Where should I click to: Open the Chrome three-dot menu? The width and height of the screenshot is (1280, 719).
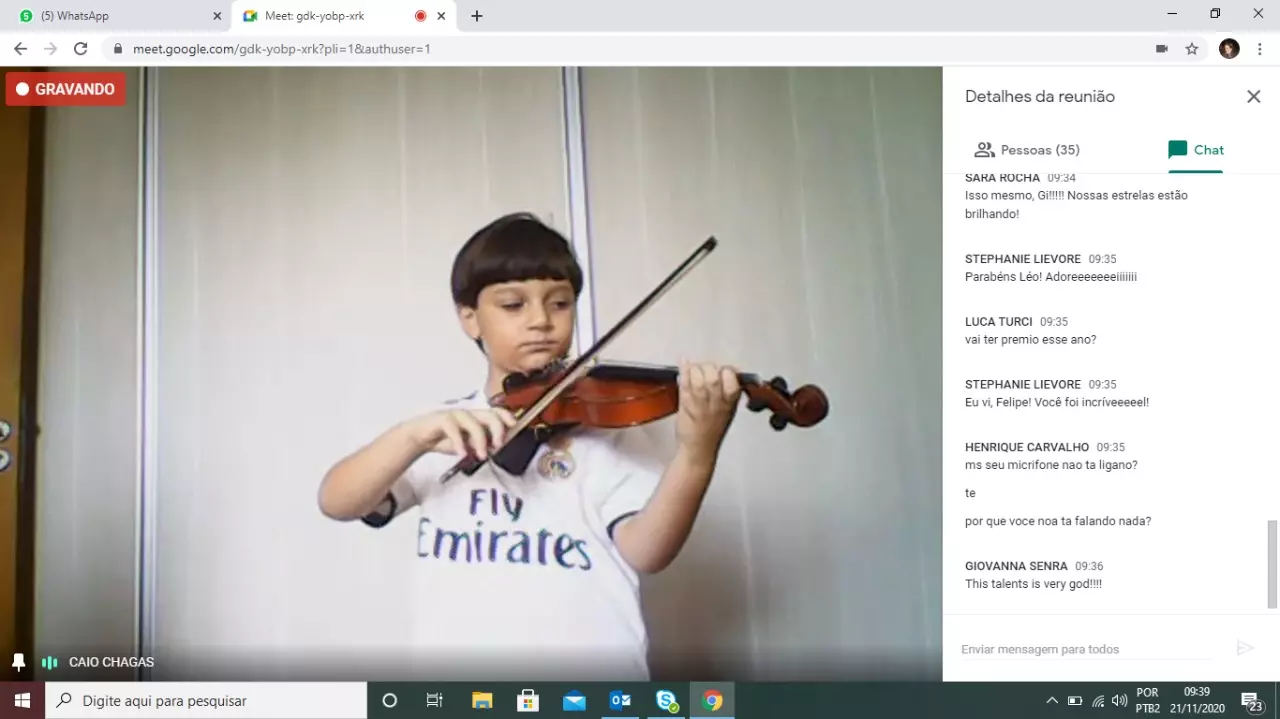[x=1259, y=48]
